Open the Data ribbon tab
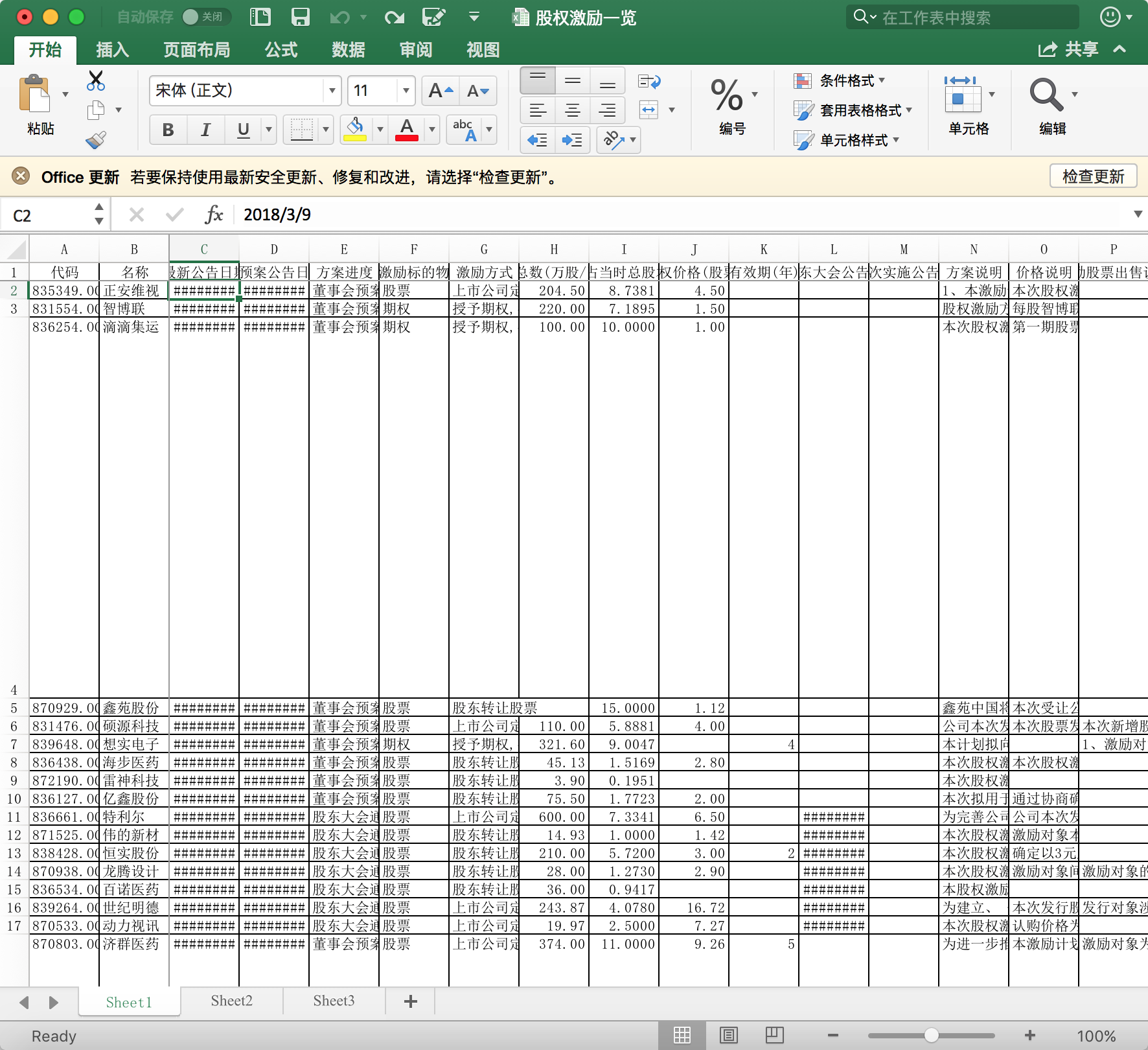The image size is (1148, 1050). 349,50
